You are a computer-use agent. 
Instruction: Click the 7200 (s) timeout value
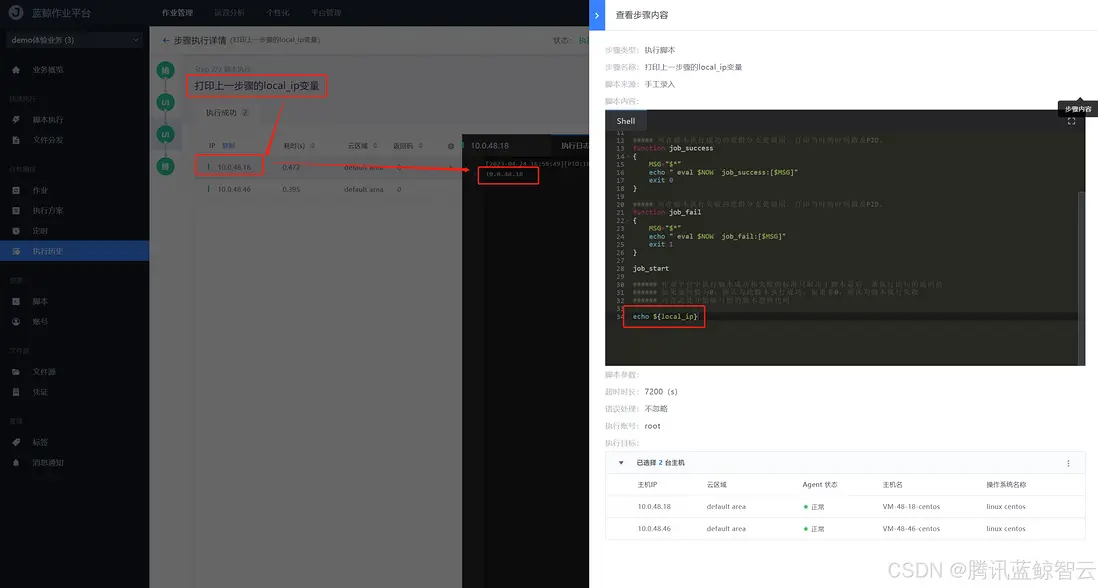(661, 392)
